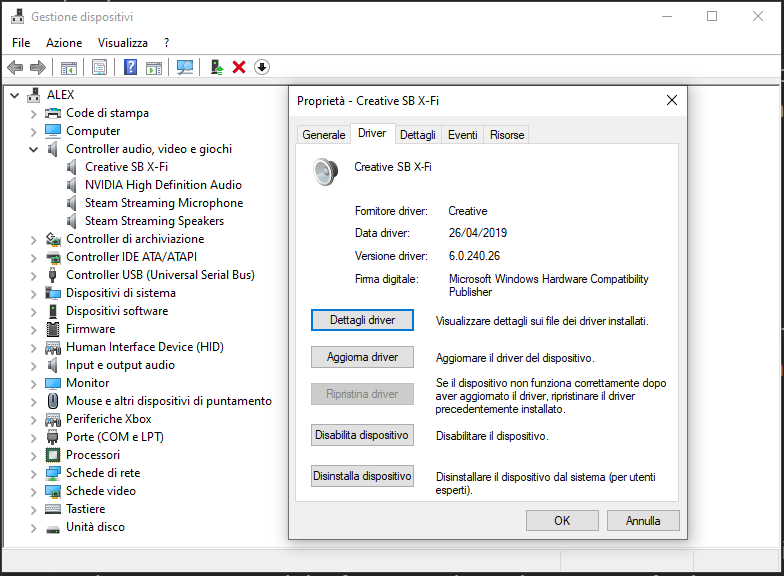Click the Computer monitor icon in tree
The image size is (784, 576).
(x=53, y=131)
